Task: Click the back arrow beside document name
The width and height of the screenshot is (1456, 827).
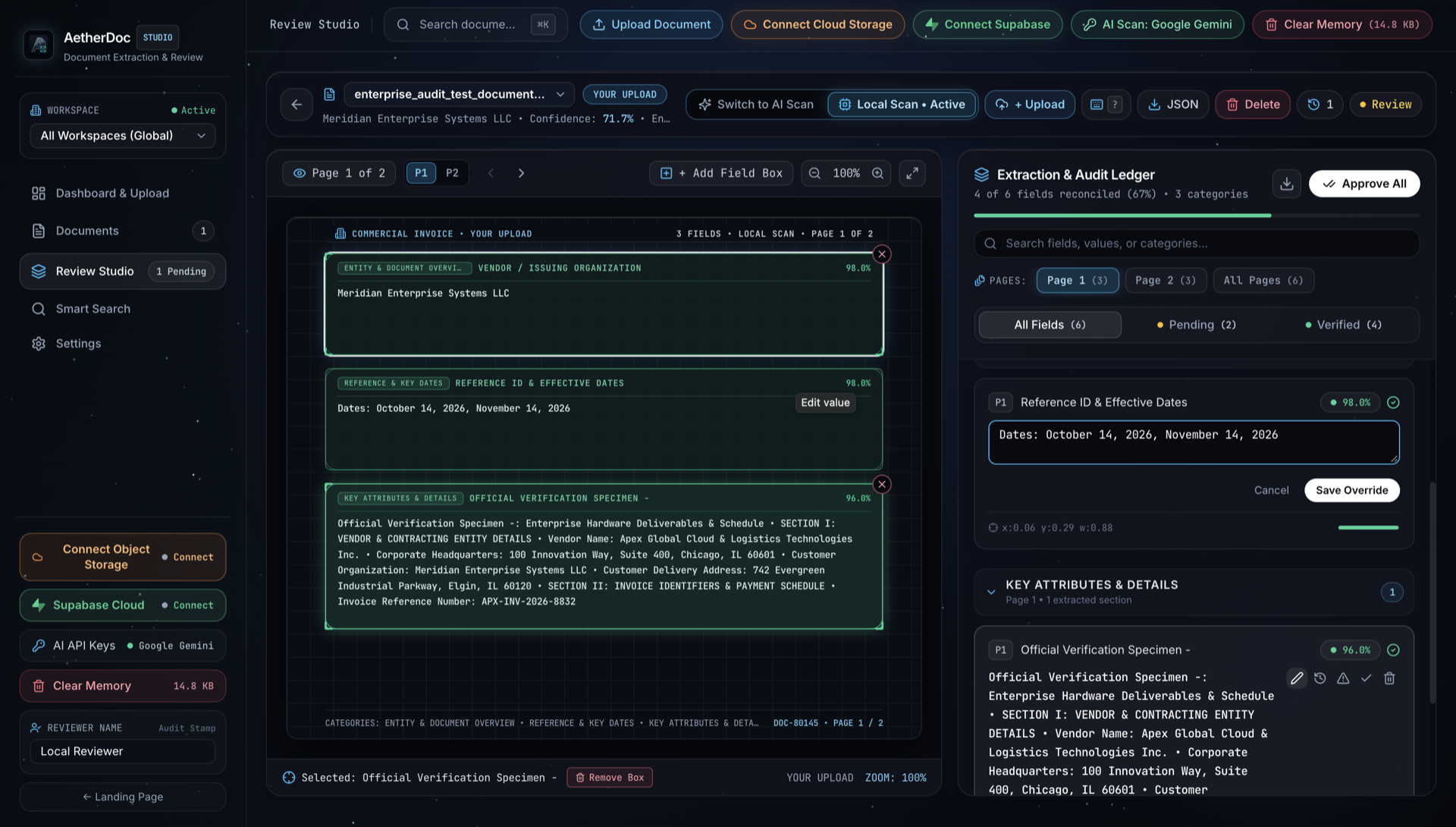Action: click(x=297, y=104)
